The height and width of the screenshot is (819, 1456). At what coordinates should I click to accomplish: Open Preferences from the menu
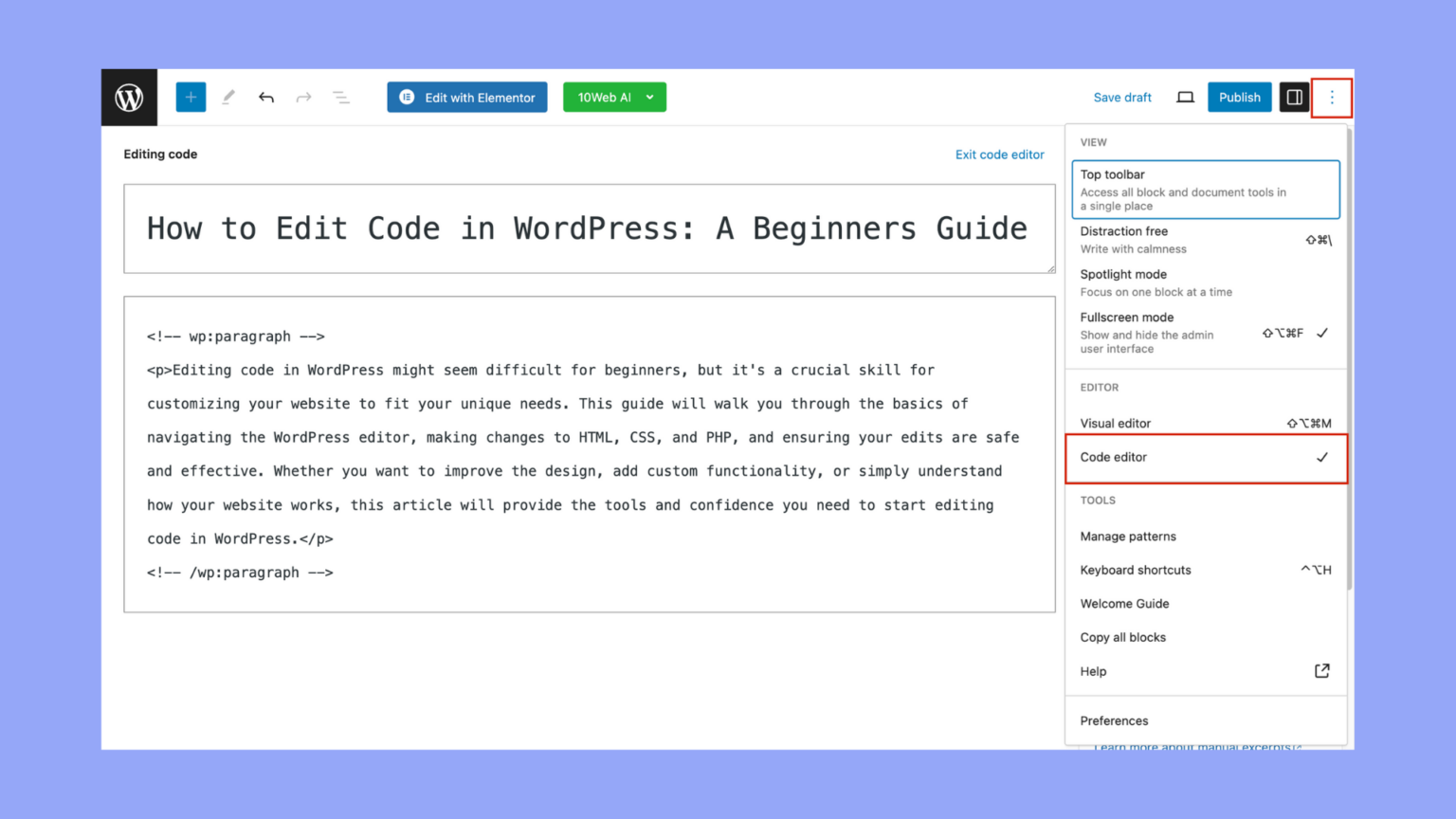tap(1114, 720)
